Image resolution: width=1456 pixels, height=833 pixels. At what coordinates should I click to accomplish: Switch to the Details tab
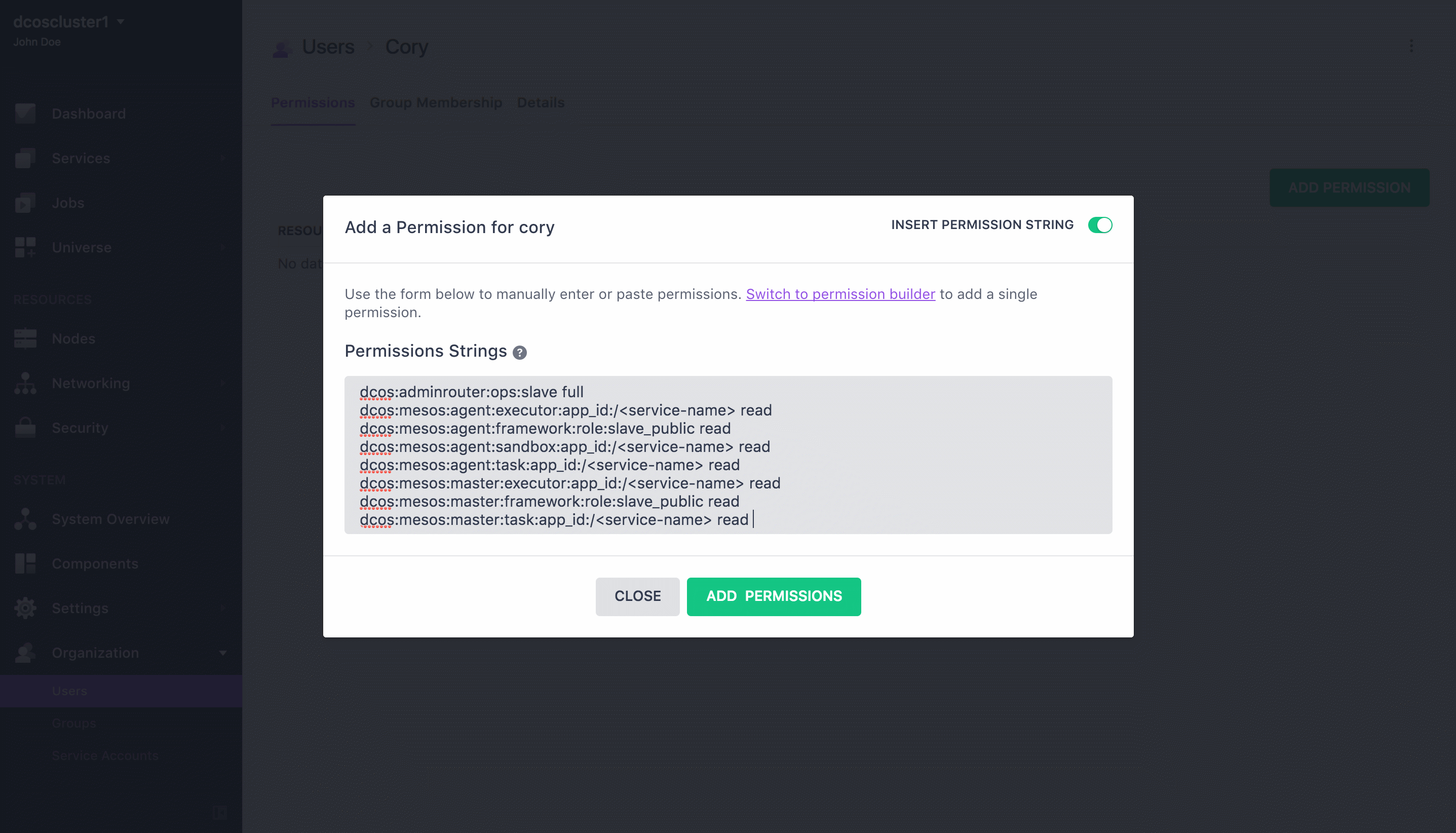point(540,102)
